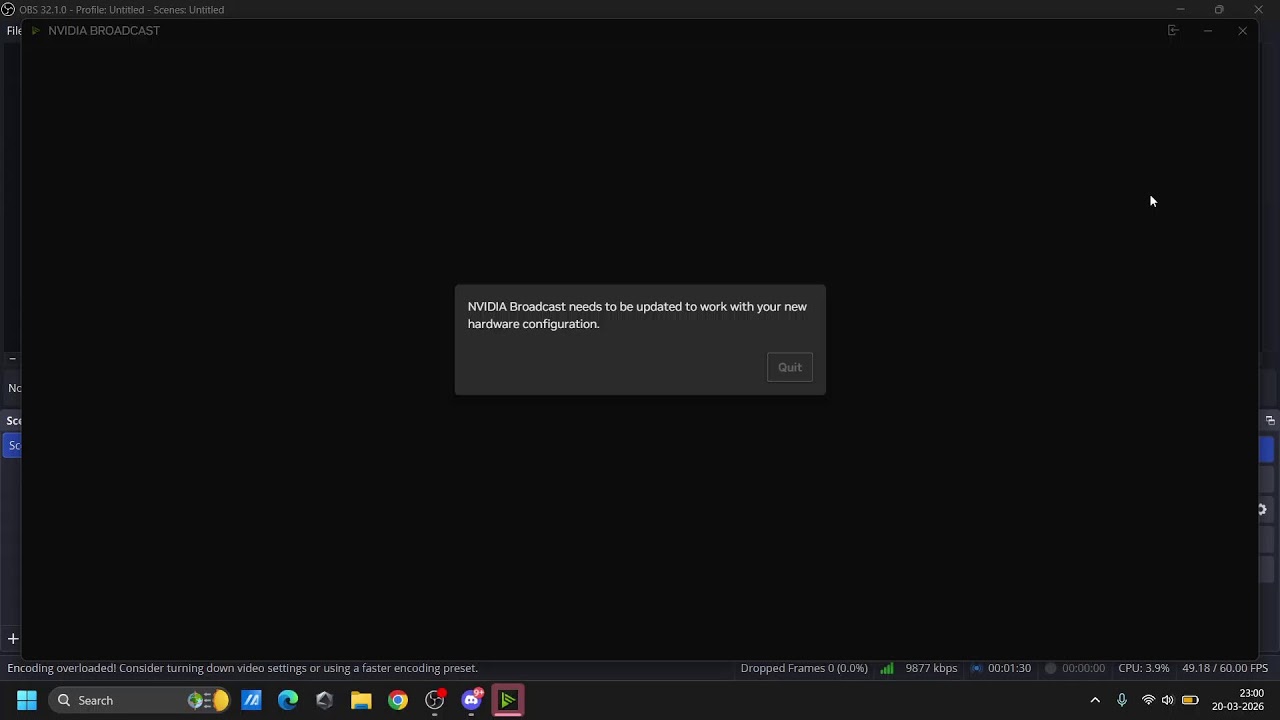
Task: Open the File menu in OBS
Action: pyautogui.click(x=13, y=31)
